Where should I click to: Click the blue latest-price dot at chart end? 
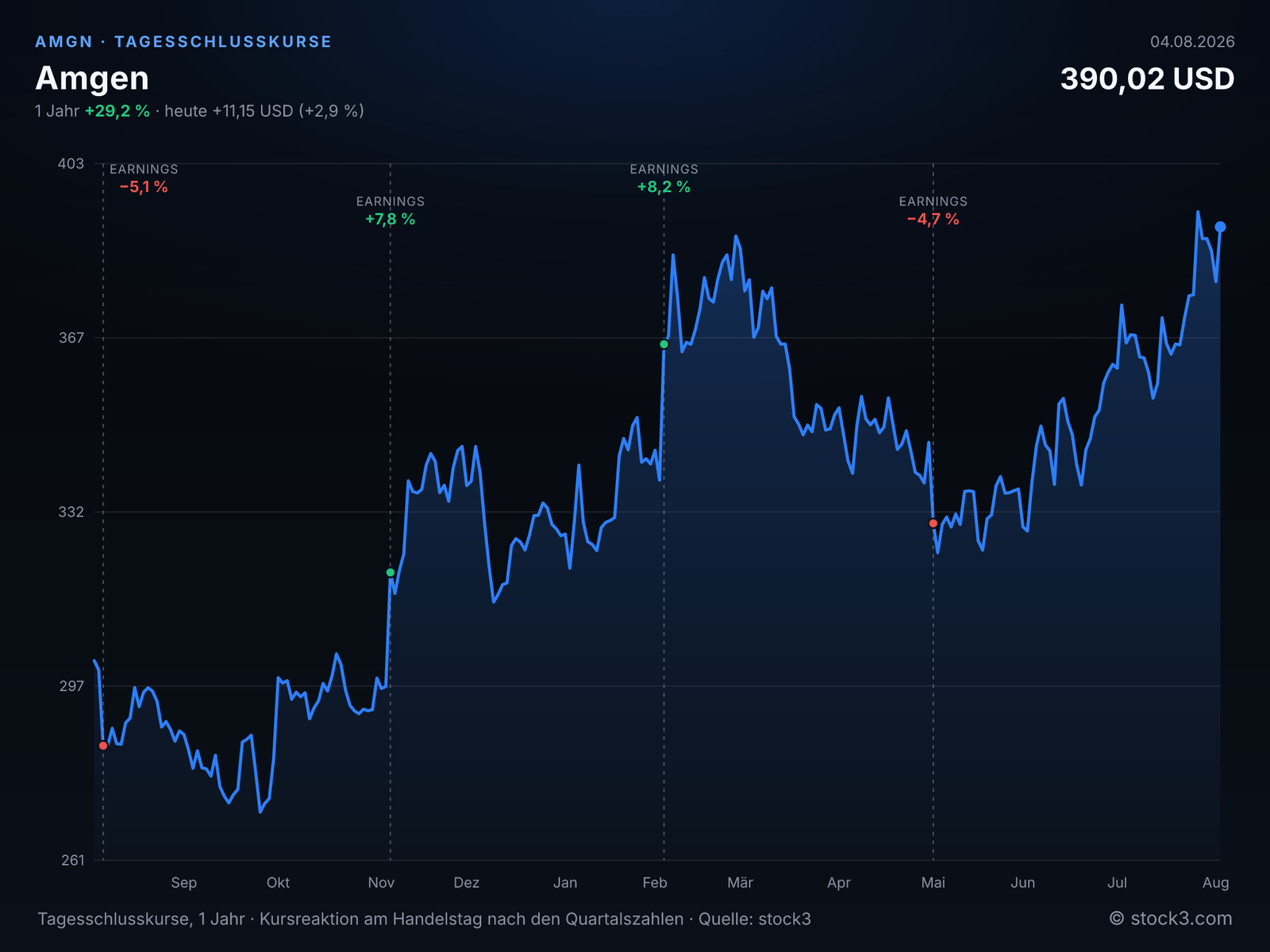(x=1221, y=227)
